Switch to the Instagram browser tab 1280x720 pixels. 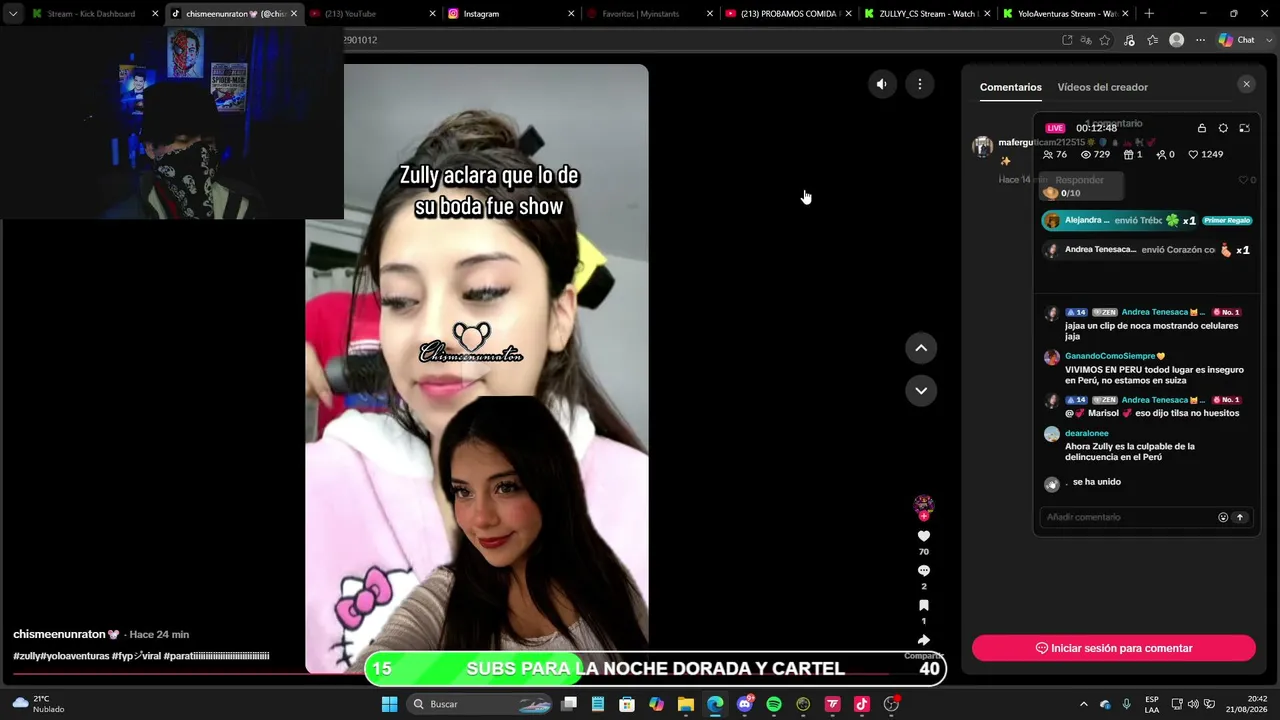[x=509, y=14]
